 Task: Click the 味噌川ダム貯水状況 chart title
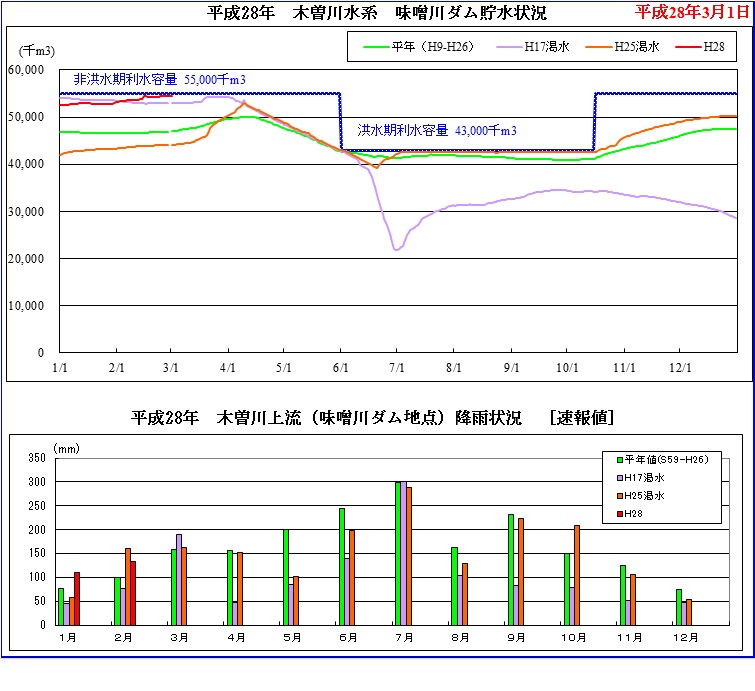click(376, 13)
